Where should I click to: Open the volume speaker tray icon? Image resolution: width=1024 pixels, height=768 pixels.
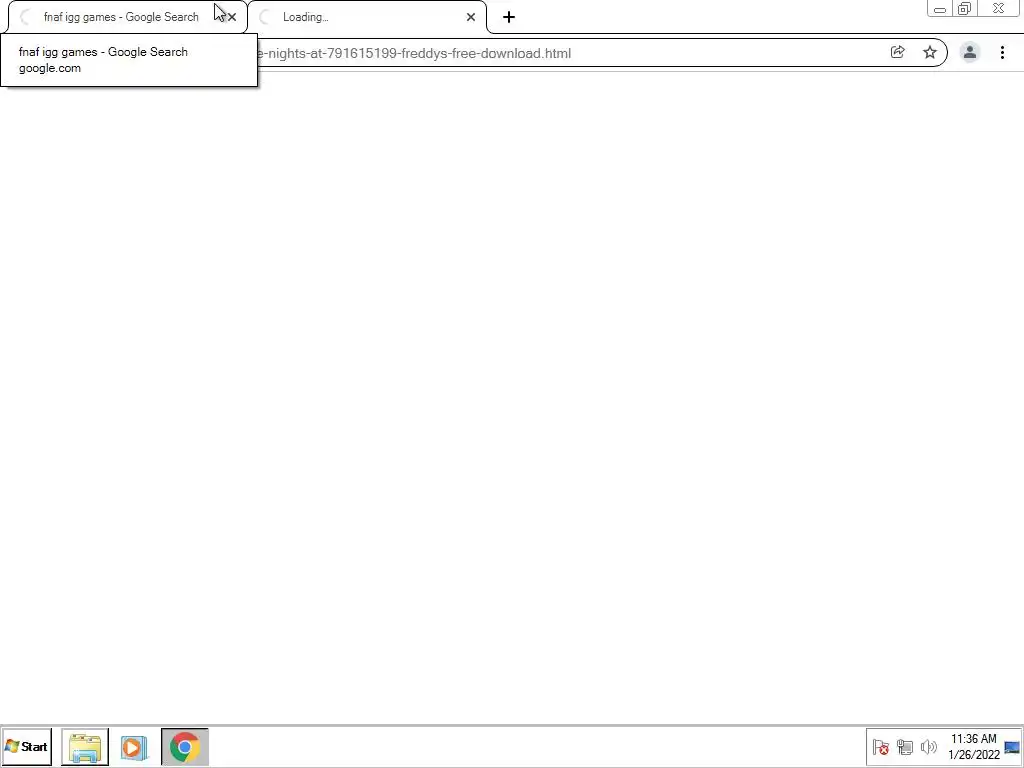click(928, 746)
